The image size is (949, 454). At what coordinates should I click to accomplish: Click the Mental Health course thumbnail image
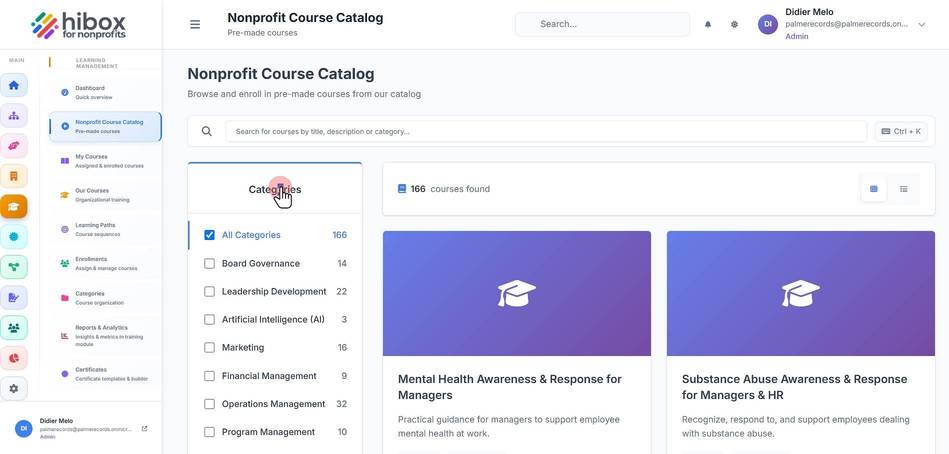[x=517, y=293]
